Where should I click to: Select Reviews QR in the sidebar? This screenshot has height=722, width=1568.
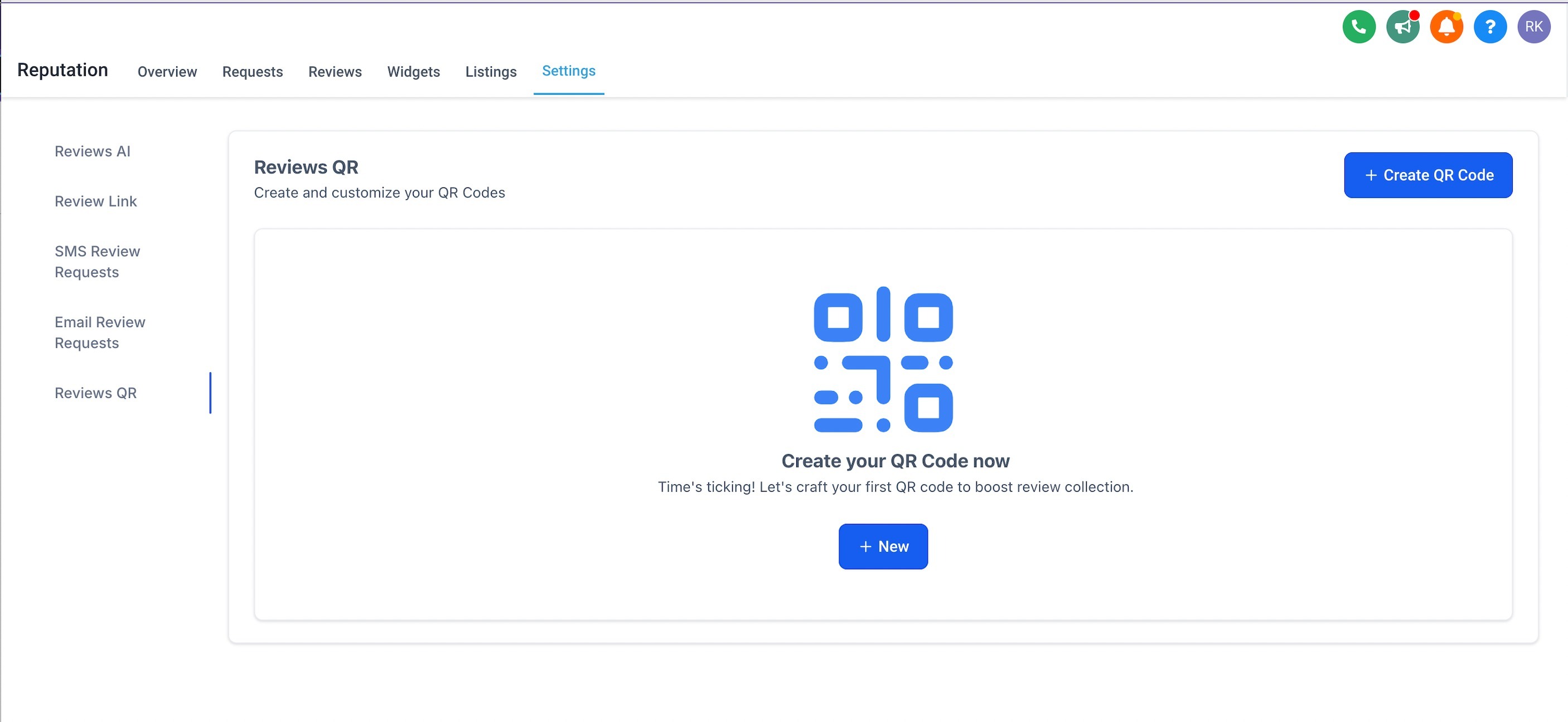[x=95, y=393]
